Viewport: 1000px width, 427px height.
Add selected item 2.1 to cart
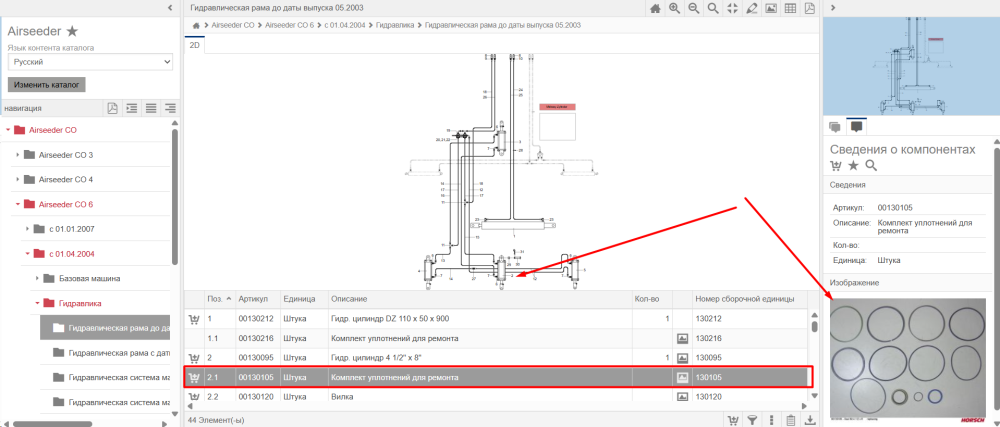pyautogui.click(x=194, y=377)
